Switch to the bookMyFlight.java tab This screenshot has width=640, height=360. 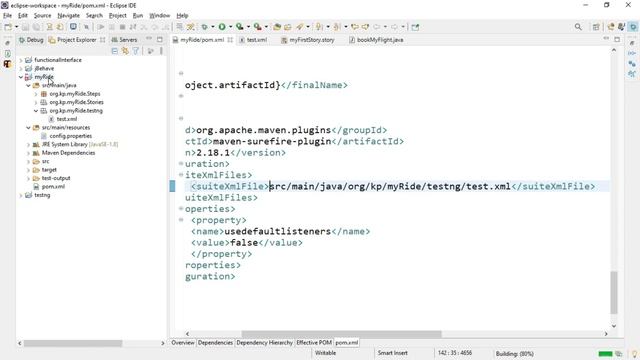pos(376,40)
